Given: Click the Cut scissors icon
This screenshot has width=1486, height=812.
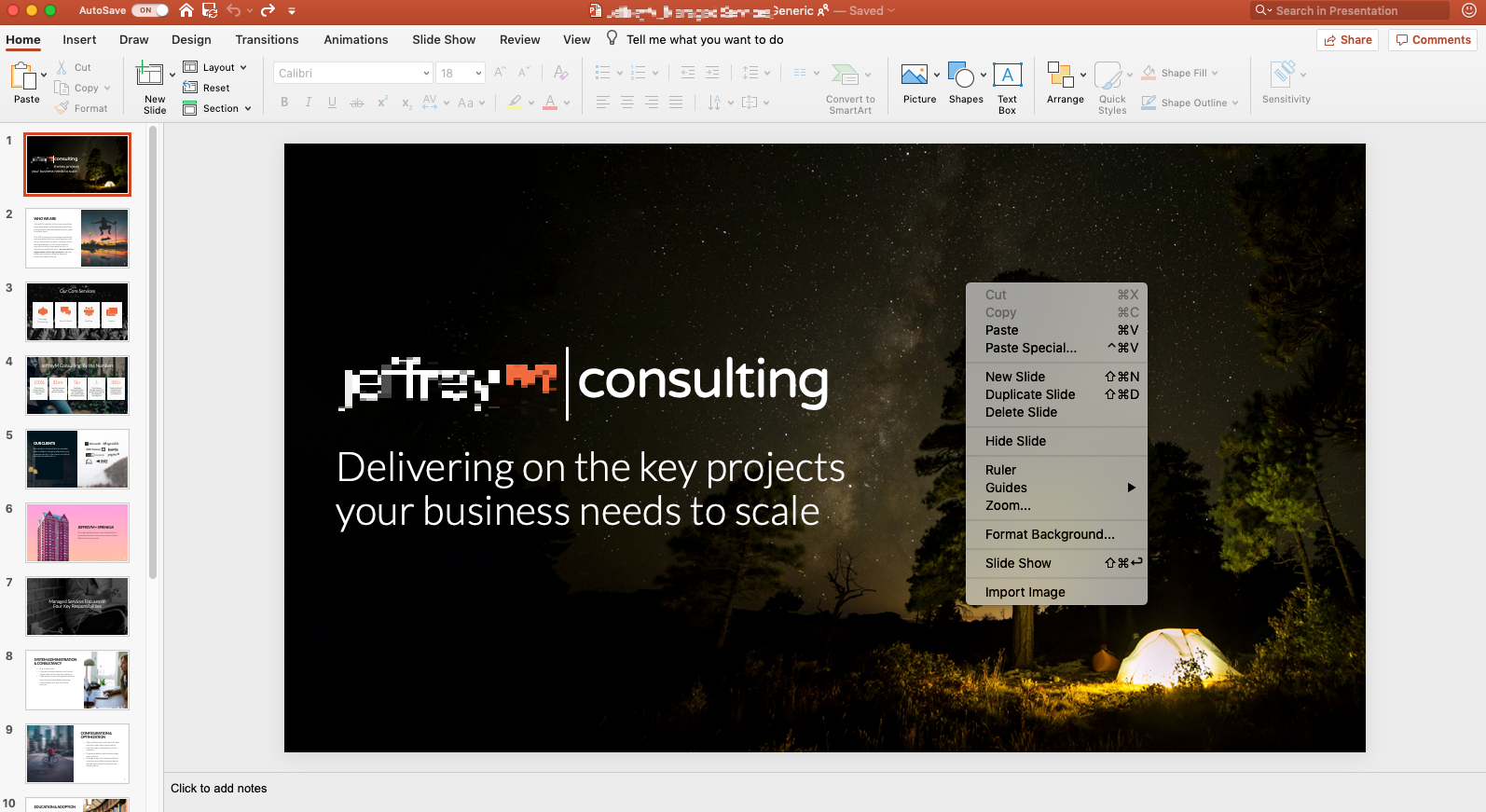Looking at the screenshot, I should coord(62,67).
